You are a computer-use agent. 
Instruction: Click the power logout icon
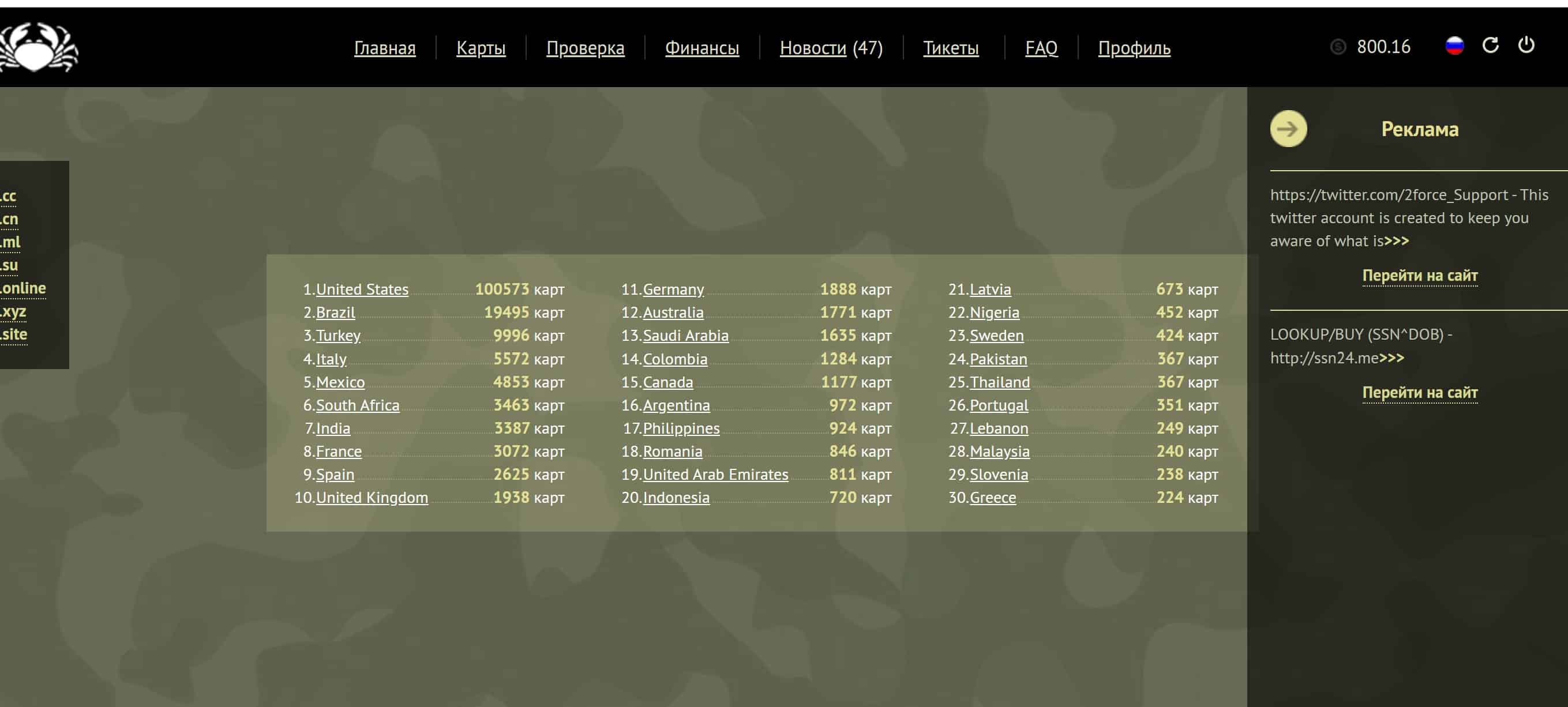tap(1526, 45)
